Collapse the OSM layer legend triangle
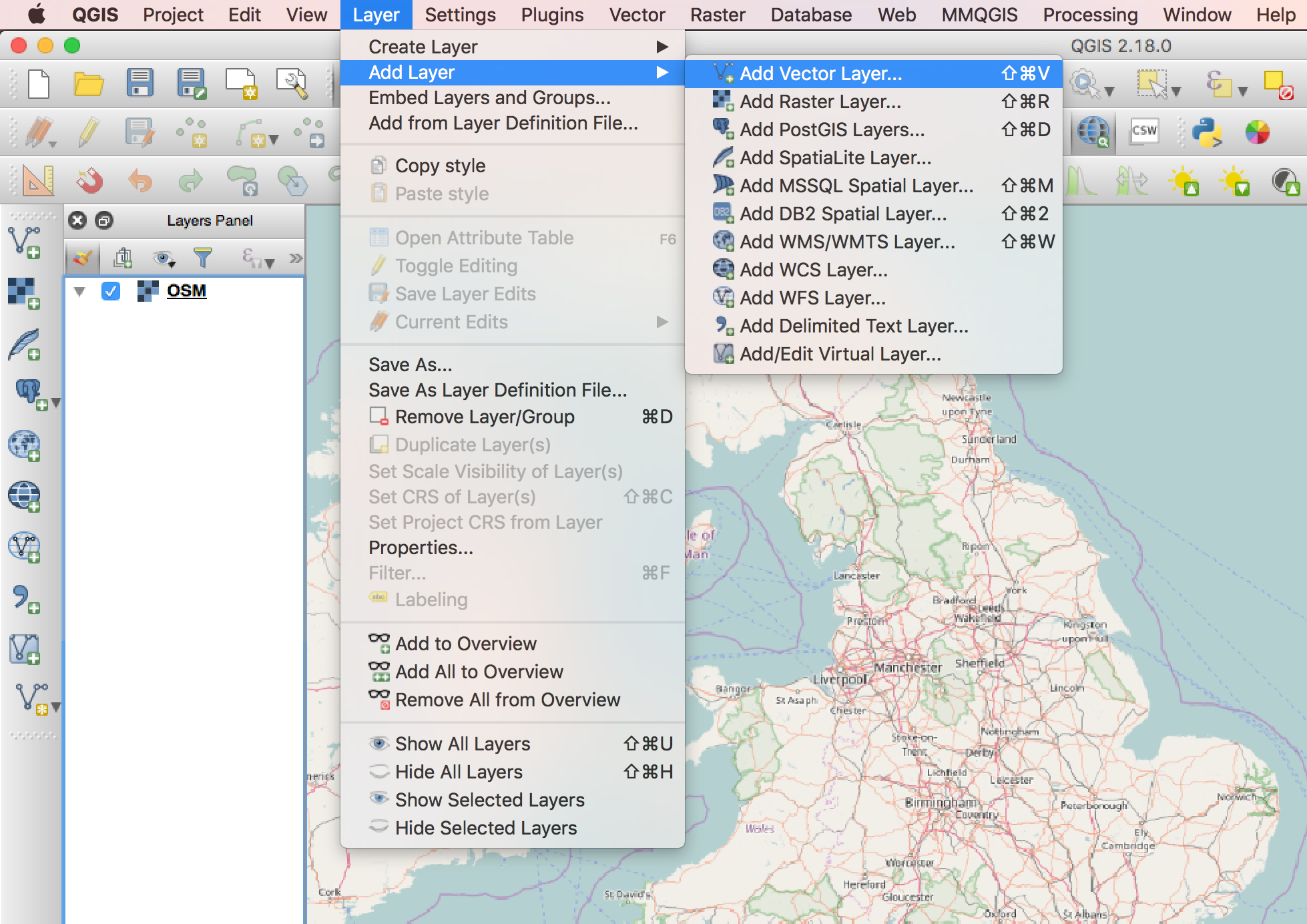The image size is (1307, 924). pos(79,290)
